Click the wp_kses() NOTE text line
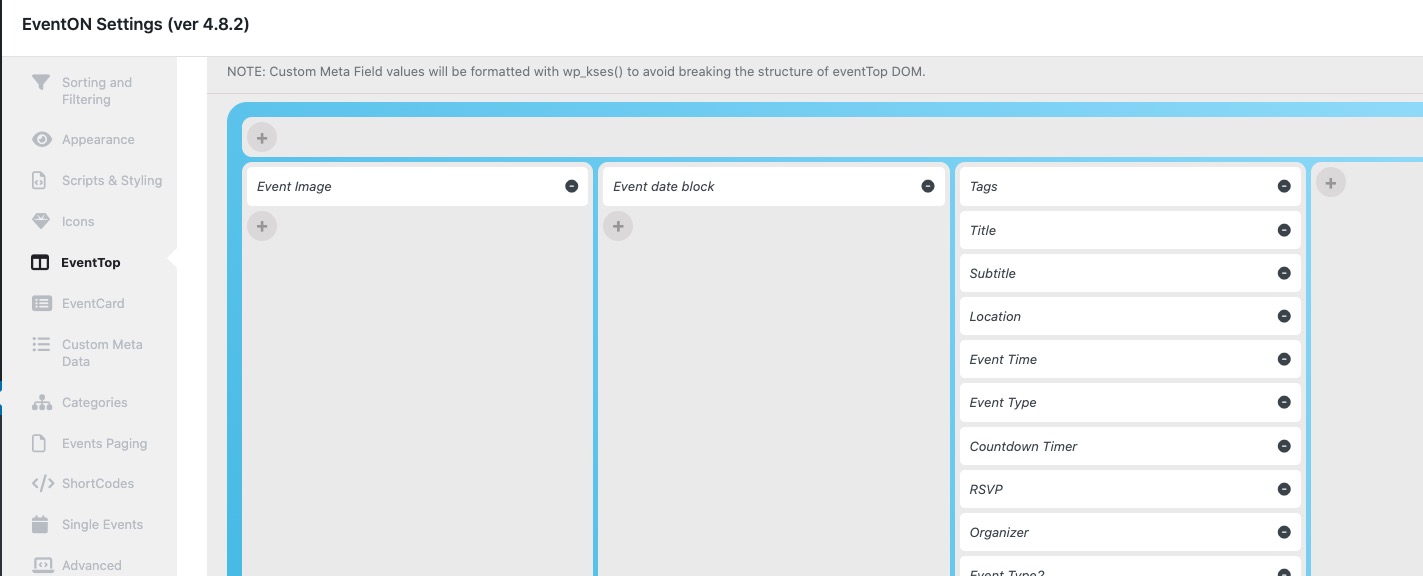Viewport: 1423px width, 576px height. pos(576,72)
